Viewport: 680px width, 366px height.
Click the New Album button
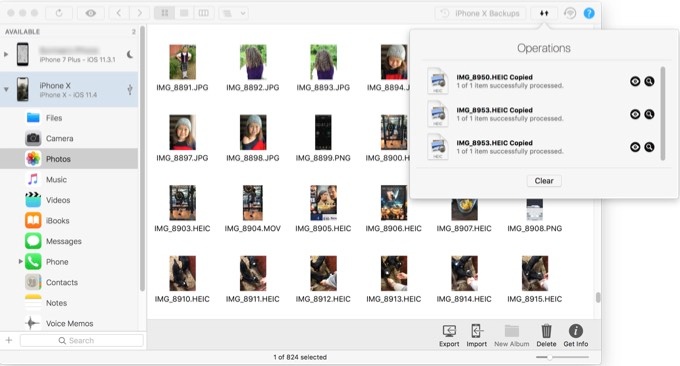(x=512, y=336)
